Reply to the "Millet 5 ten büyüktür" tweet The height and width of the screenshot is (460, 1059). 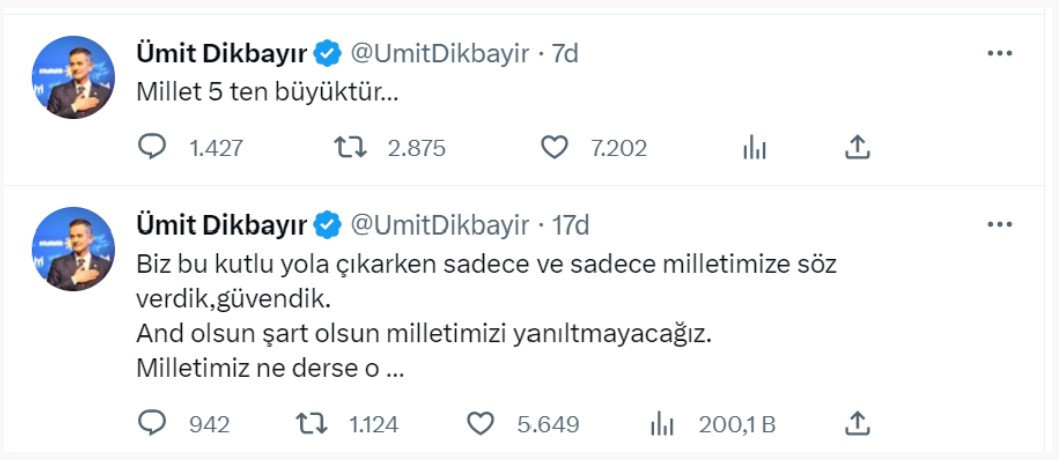click(x=152, y=149)
